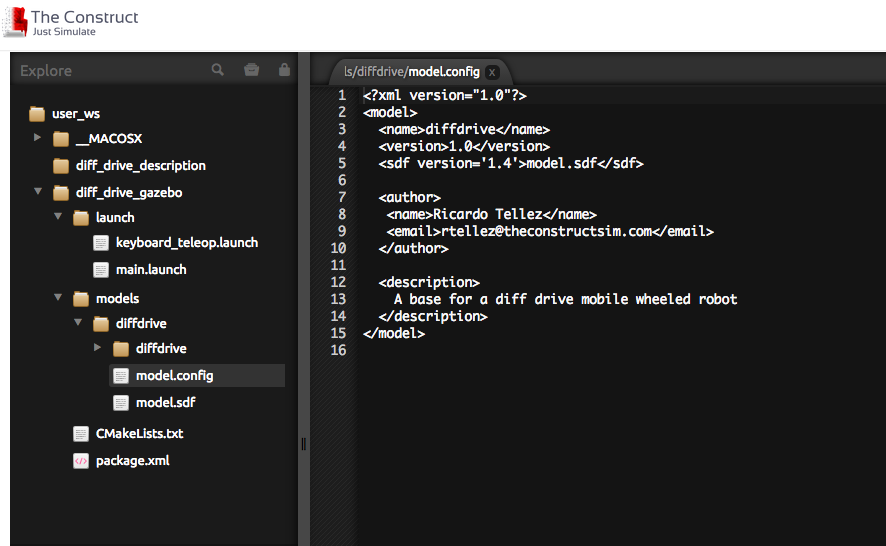This screenshot has height=546, width=886.
Task: Close the model.config tab
Action: (492, 72)
